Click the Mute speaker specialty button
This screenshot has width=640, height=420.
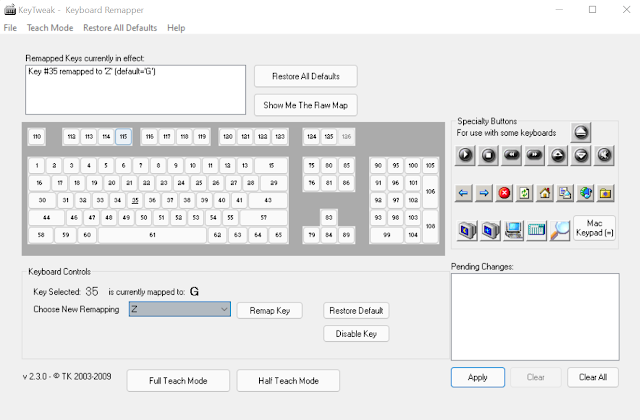(x=604, y=155)
